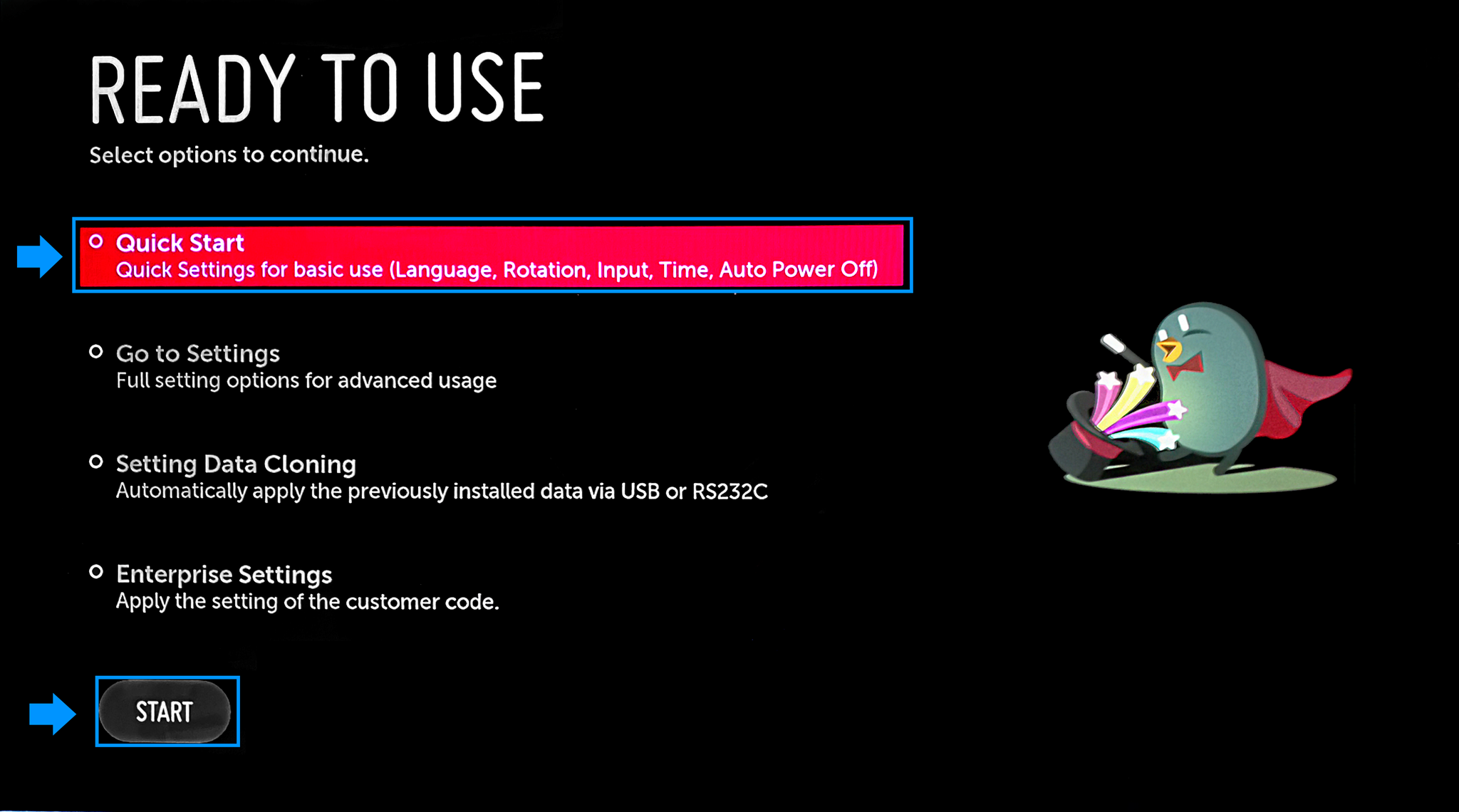Click the blue arrow beside START
This screenshot has width=1459, height=812.
pyautogui.click(x=52, y=714)
